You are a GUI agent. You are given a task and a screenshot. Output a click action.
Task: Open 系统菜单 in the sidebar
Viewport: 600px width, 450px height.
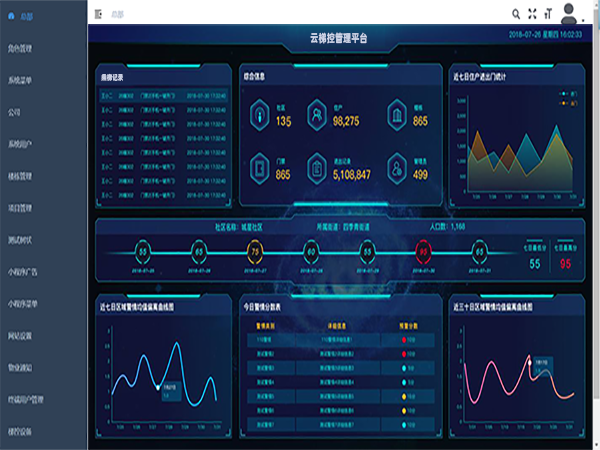pyautogui.click(x=20, y=80)
